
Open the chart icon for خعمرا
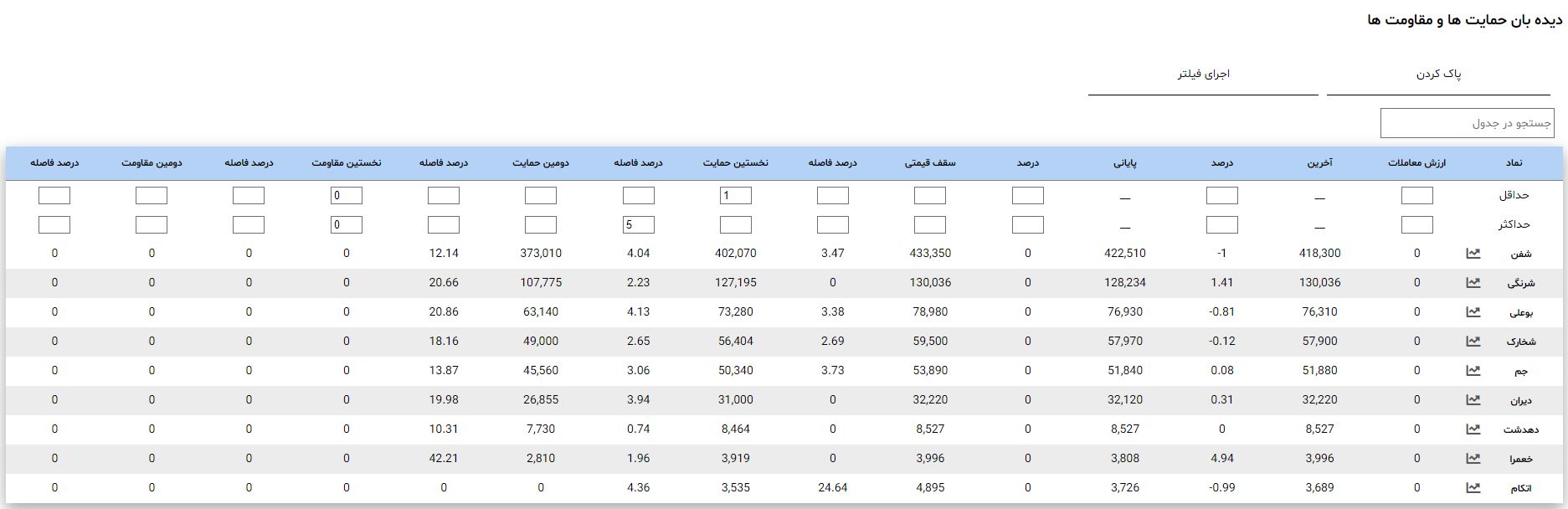coord(1473,458)
